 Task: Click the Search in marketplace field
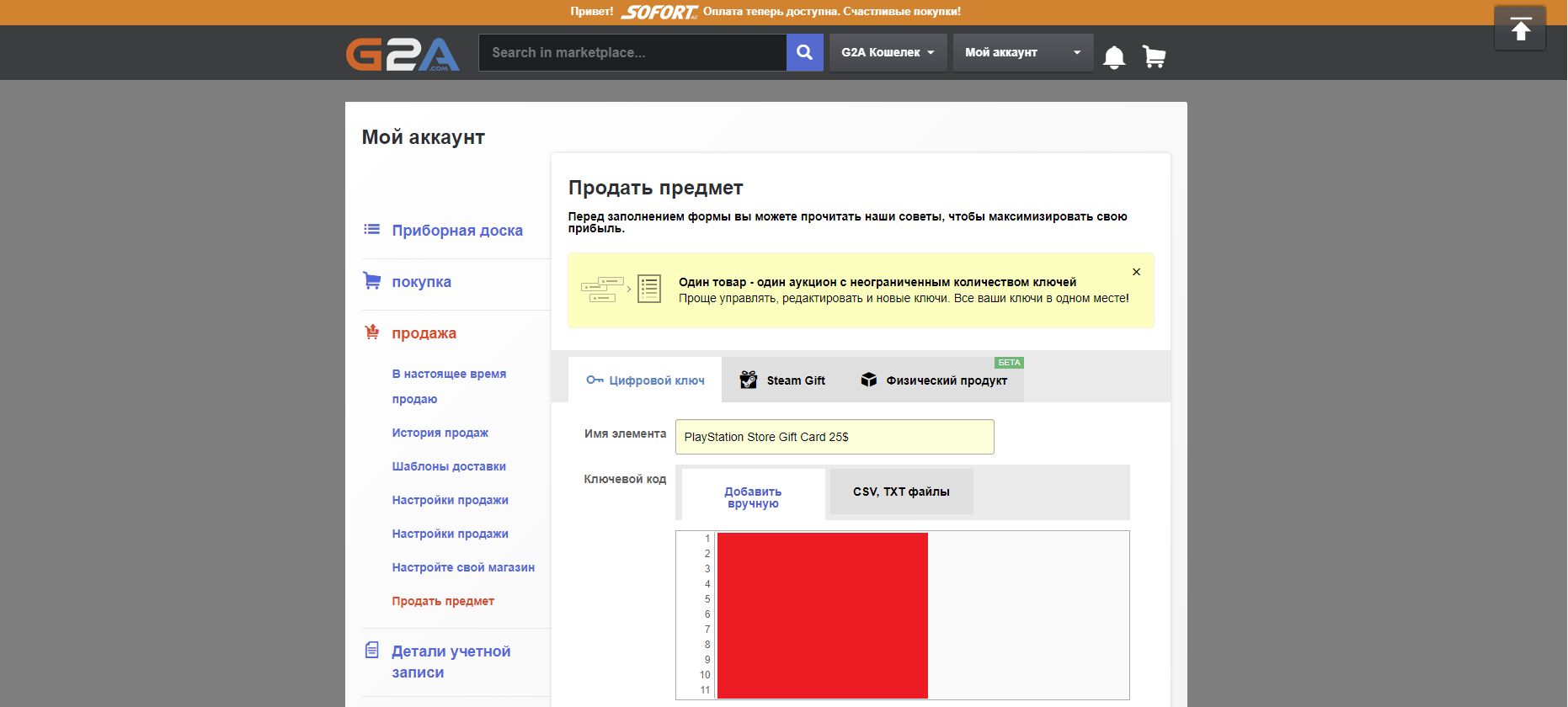point(632,52)
